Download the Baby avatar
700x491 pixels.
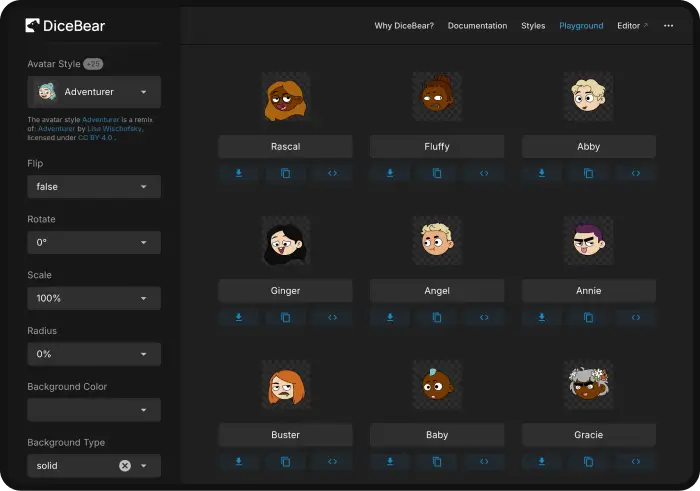[x=390, y=462]
